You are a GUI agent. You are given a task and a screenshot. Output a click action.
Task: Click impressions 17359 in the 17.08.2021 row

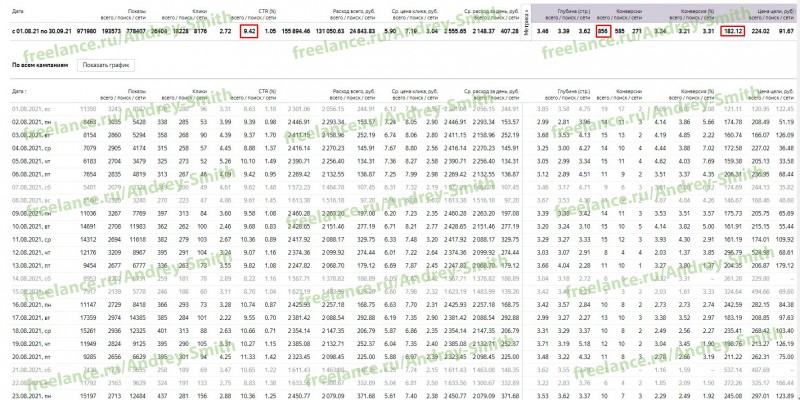click(88, 320)
